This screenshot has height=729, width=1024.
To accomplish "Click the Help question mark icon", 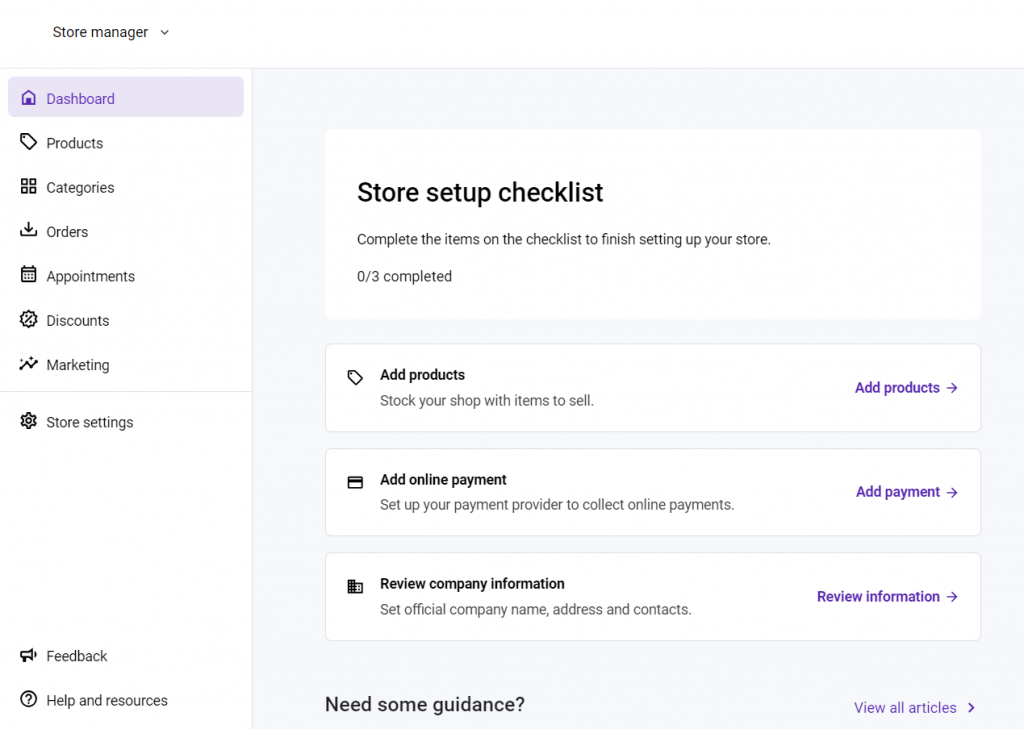I will [x=28, y=699].
